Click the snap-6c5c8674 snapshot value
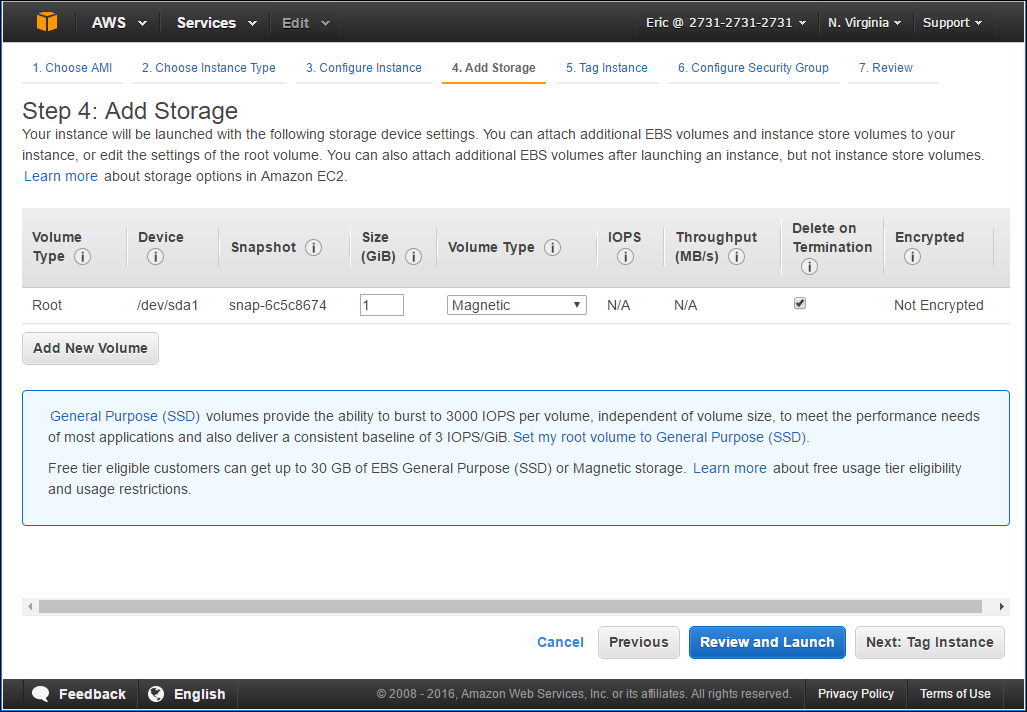This screenshot has width=1027, height=712. point(278,305)
